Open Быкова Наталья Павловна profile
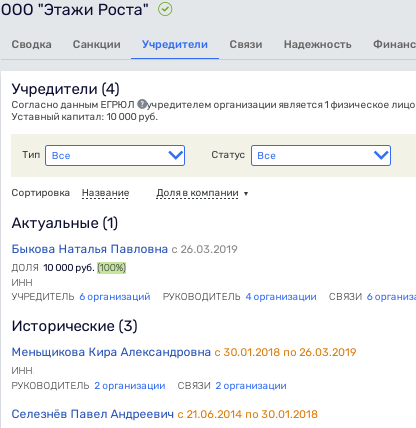This screenshot has width=416, height=428. click(x=90, y=249)
